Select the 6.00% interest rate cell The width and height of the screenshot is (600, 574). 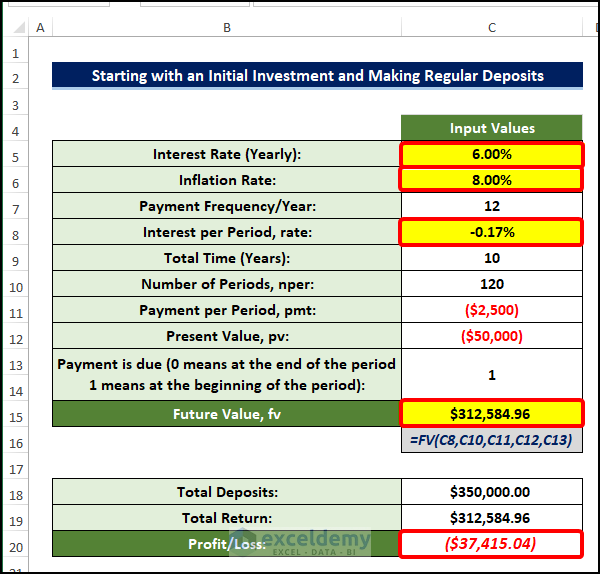[492, 154]
